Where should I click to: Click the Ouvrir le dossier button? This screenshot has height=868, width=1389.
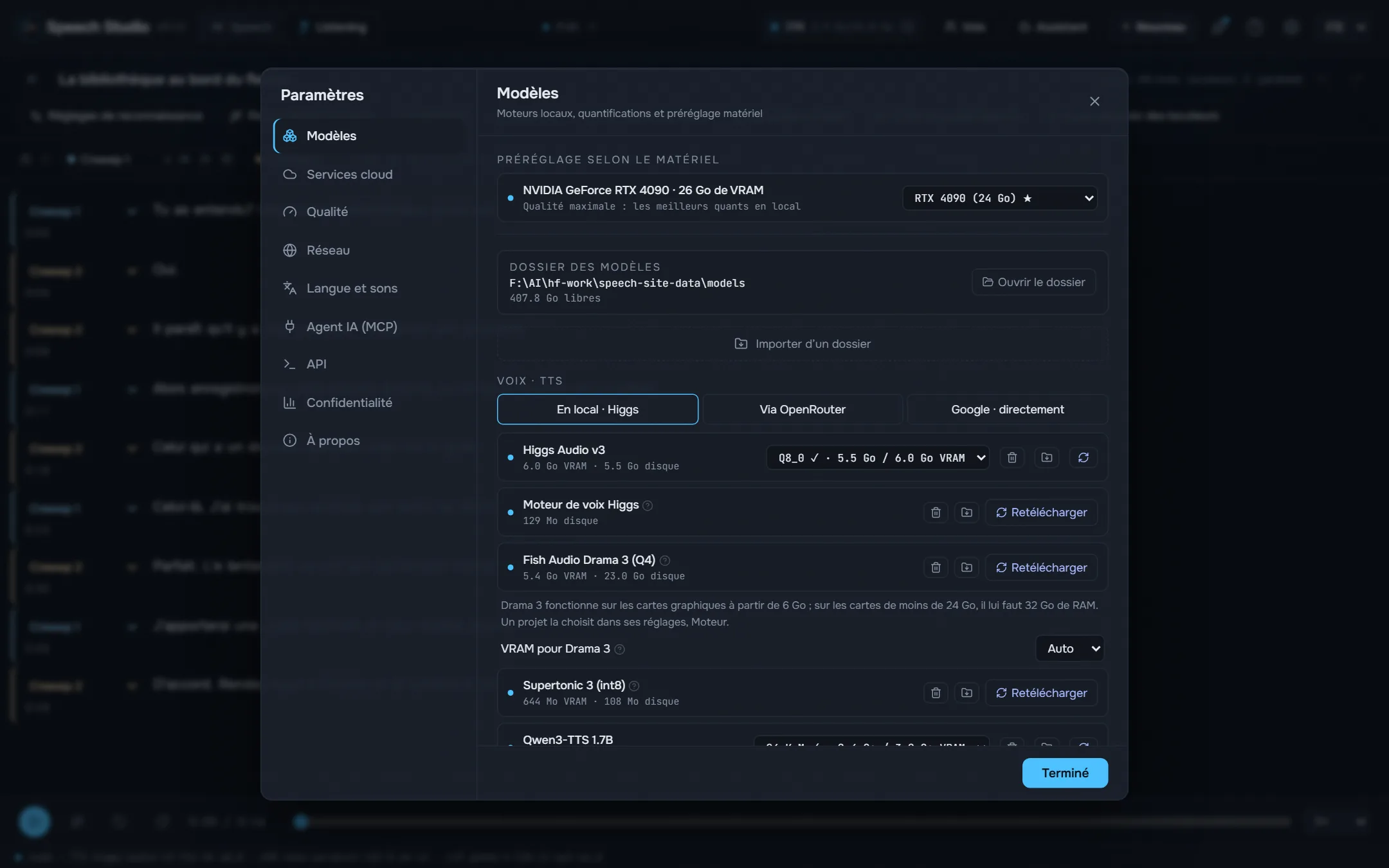tap(1033, 282)
